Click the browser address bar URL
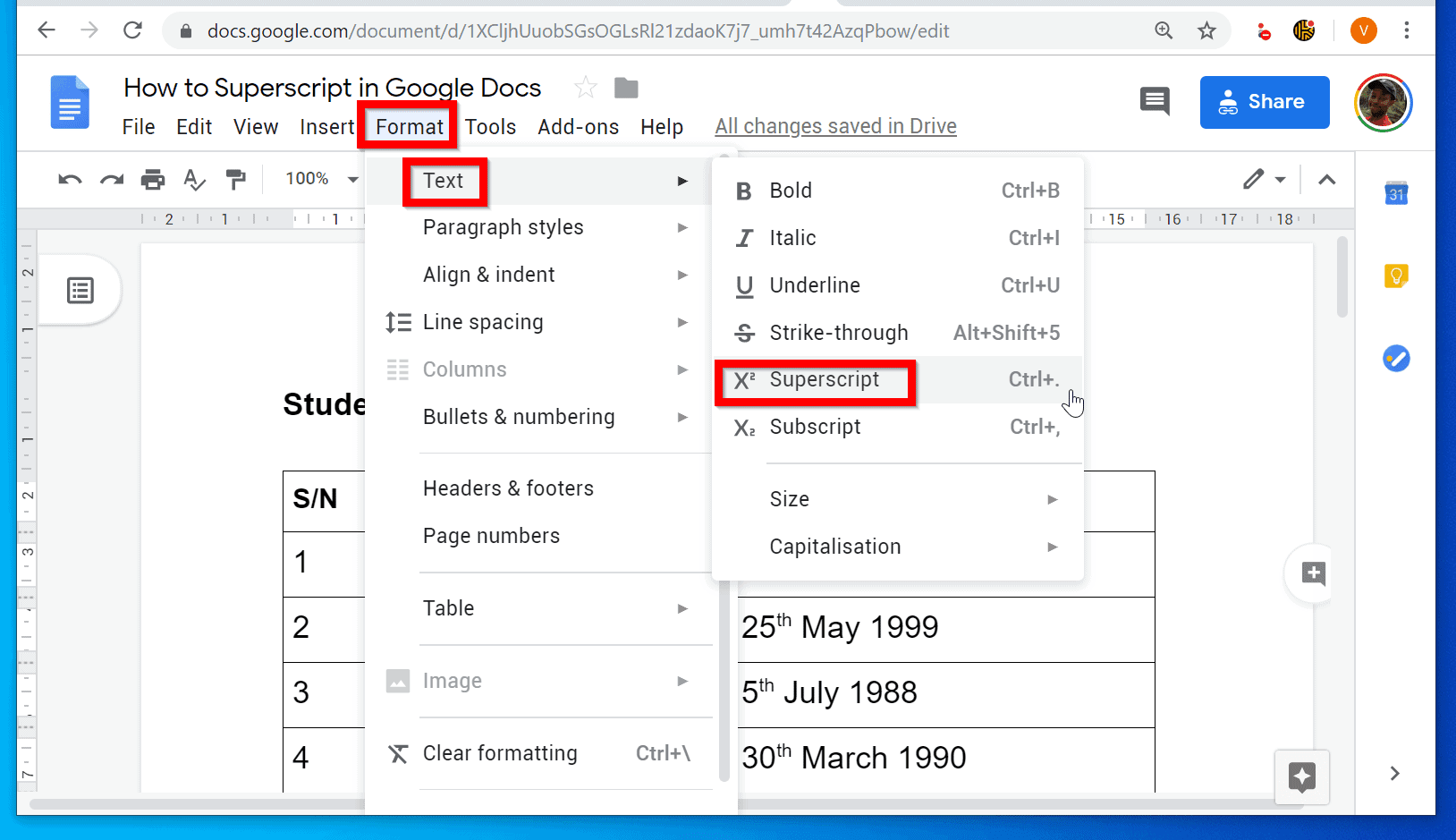 click(x=578, y=31)
